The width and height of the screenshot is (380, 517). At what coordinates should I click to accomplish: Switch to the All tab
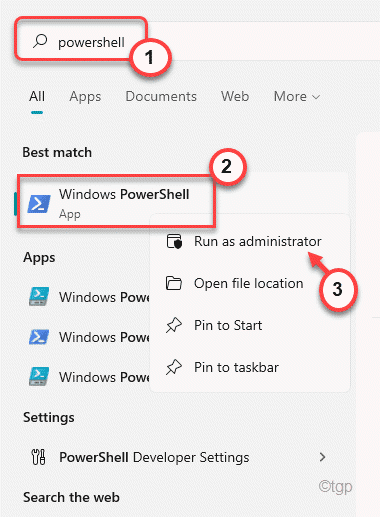click(x=37, y=97)
